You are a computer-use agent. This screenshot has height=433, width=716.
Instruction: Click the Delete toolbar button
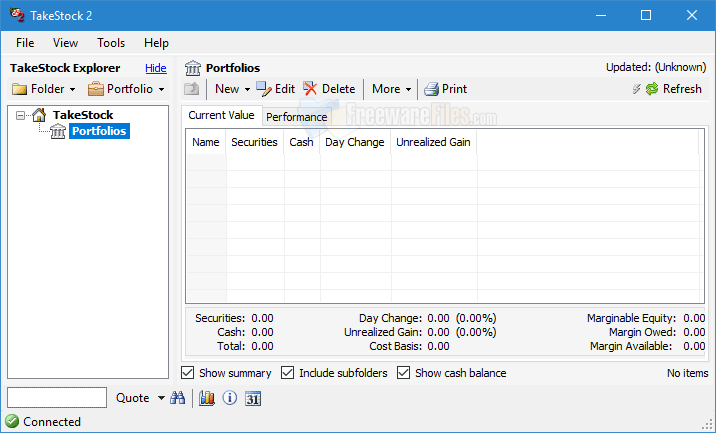point(329,89)
